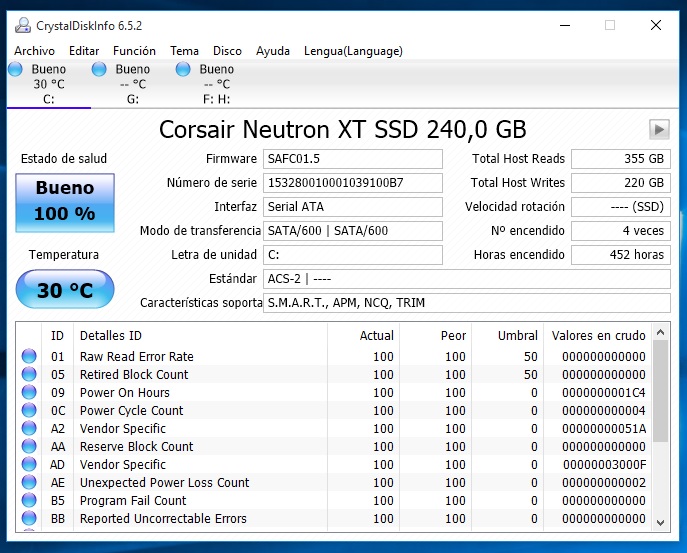Viewport: 687px width, 553px height.
Task: Click raw value 0000000001C4
Action: [x=604, y=393]
